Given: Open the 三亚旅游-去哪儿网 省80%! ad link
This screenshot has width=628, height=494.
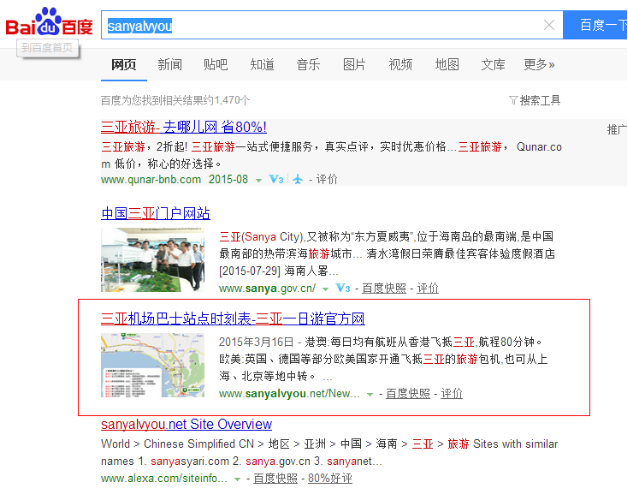Looking at the screenshot, I should coord(184,127).
